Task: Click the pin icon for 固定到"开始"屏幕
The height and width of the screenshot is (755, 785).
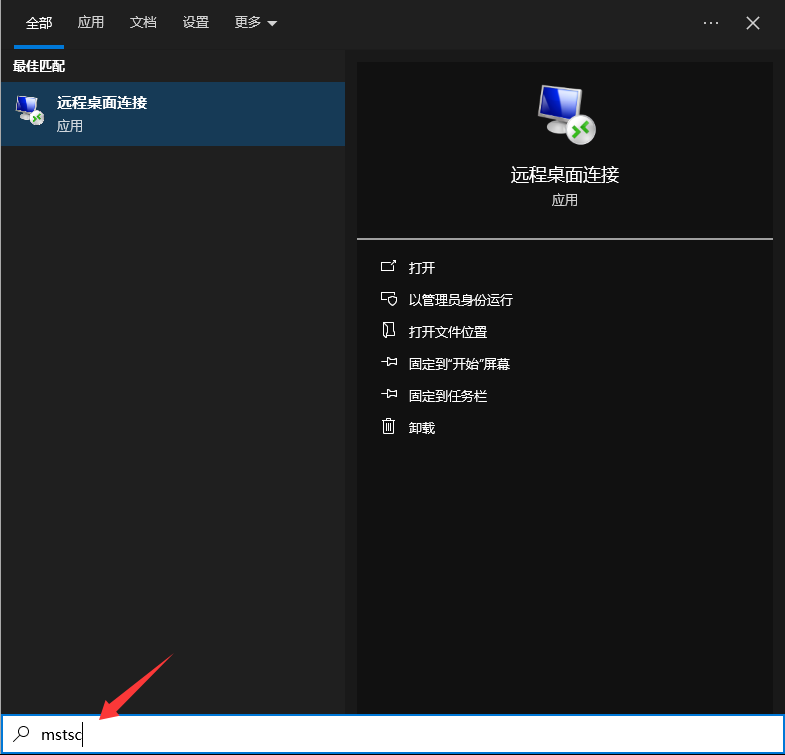Action: [389, 363]
